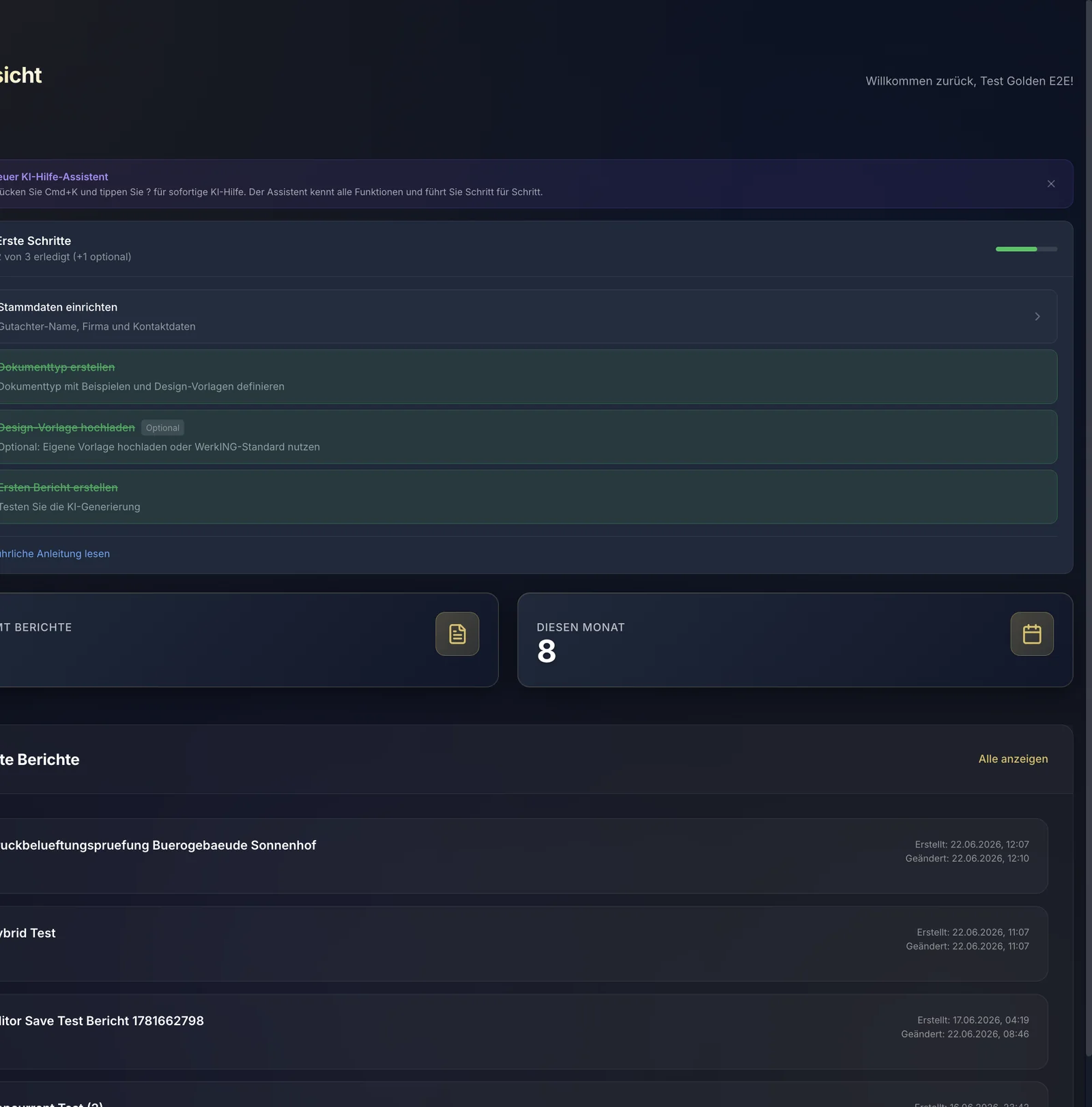1092x1107 pixels.
Task: Expand Stammdaten einrichten chevron arrow
Action: (1037, 317)
